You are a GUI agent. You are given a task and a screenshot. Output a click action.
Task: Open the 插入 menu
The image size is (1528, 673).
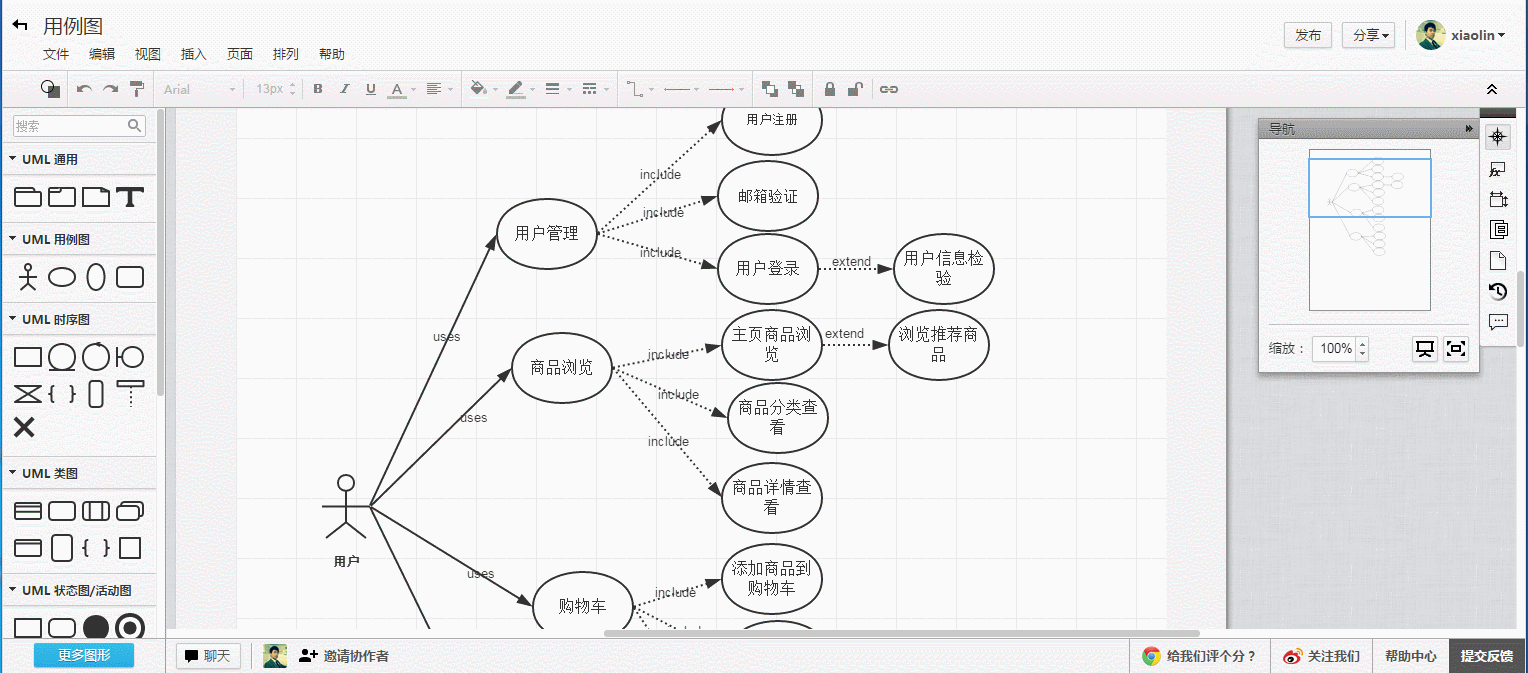point(193,53)
